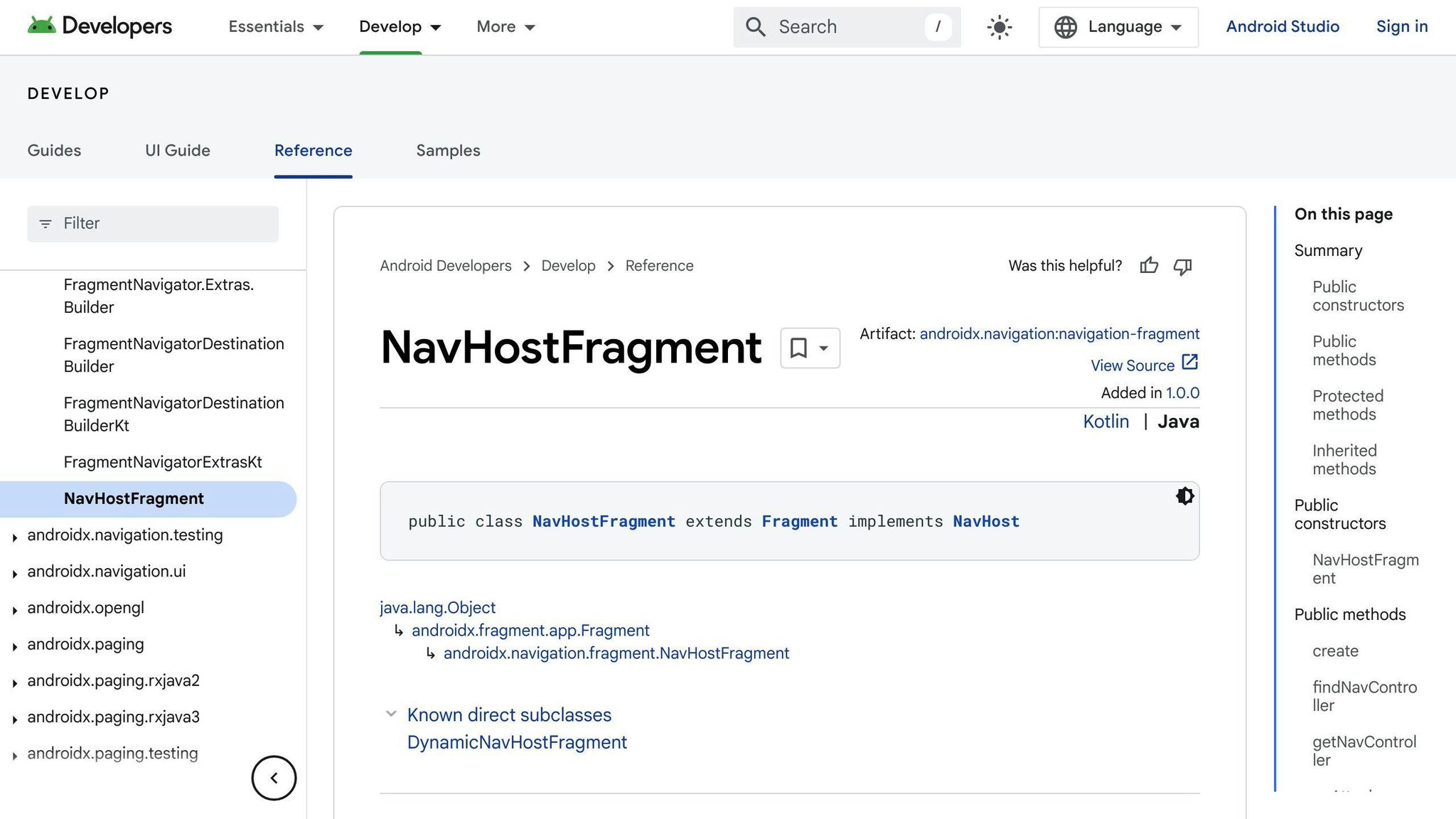Open the DynamicNavHostFragment subclass link

tap(517, 742)
